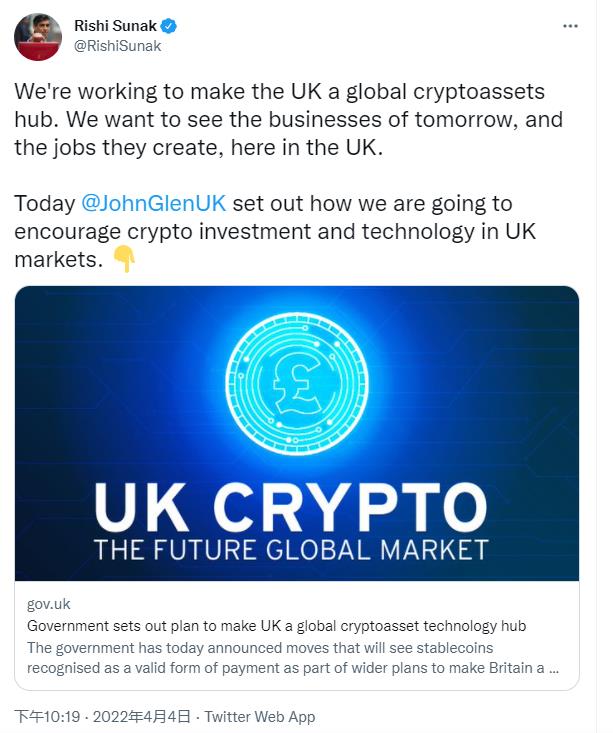Open the gov.uk source domain
Image resolution: width=613 pixels, height=733 pixels.
pyautogui.click(x=49, y=604)
